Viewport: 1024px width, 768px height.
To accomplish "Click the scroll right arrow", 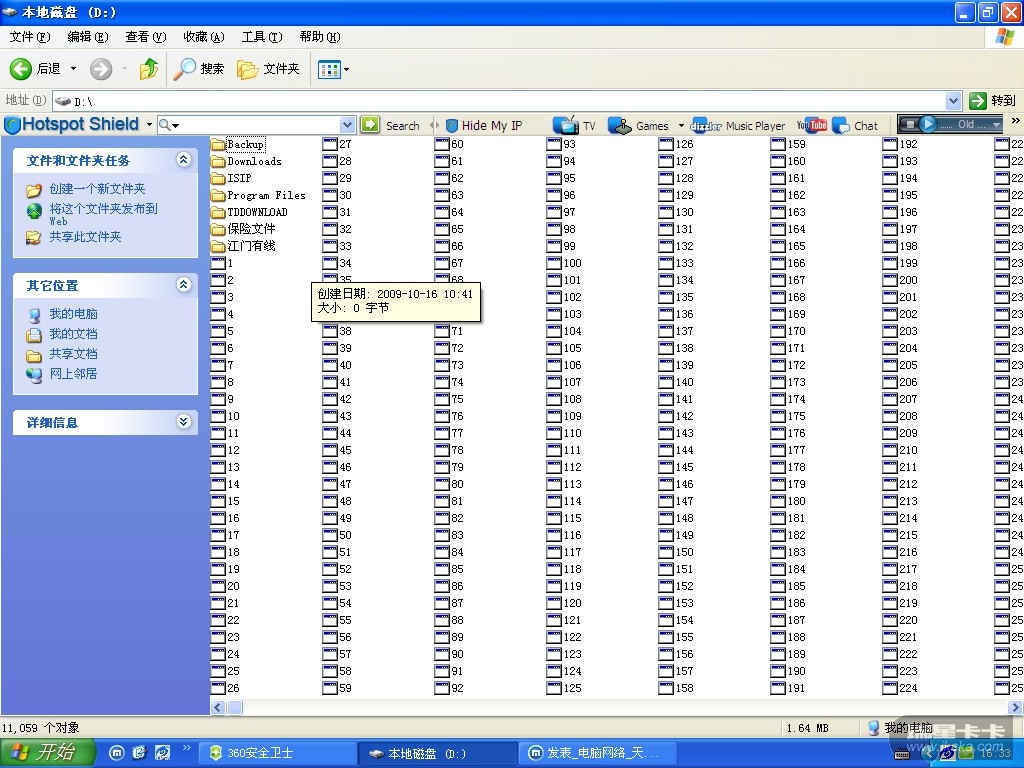I will pos(1016,707).
